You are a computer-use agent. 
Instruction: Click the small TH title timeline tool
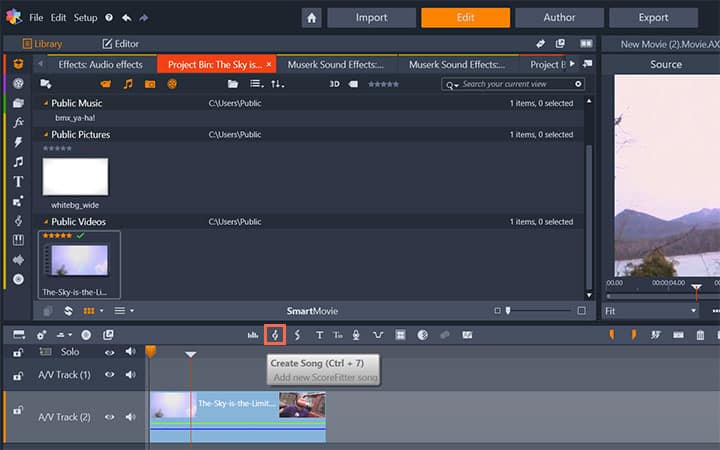click(x=338, y=335)
